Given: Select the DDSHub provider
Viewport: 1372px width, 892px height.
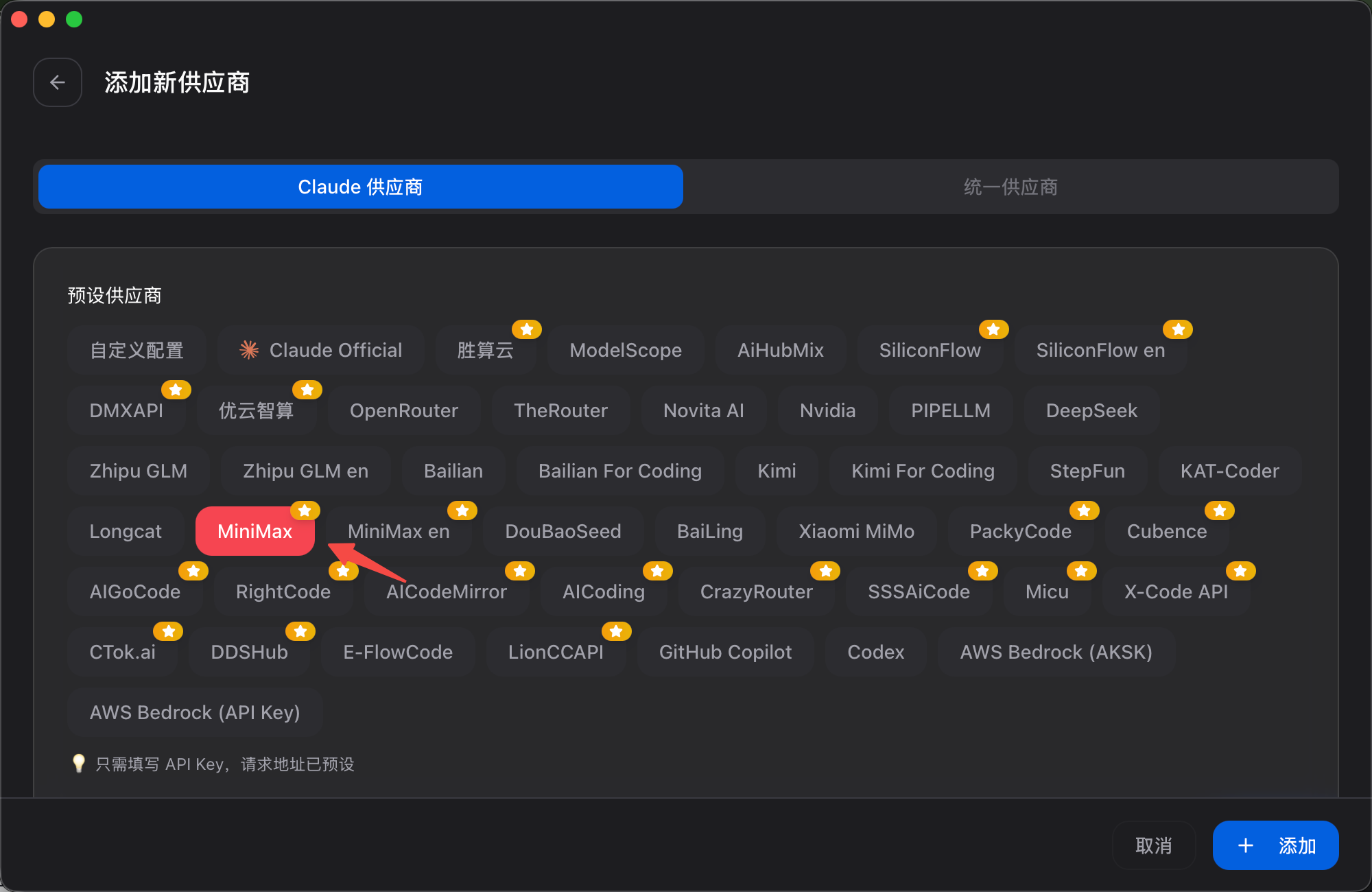Looking at the screenshot, I should point(250,652).
